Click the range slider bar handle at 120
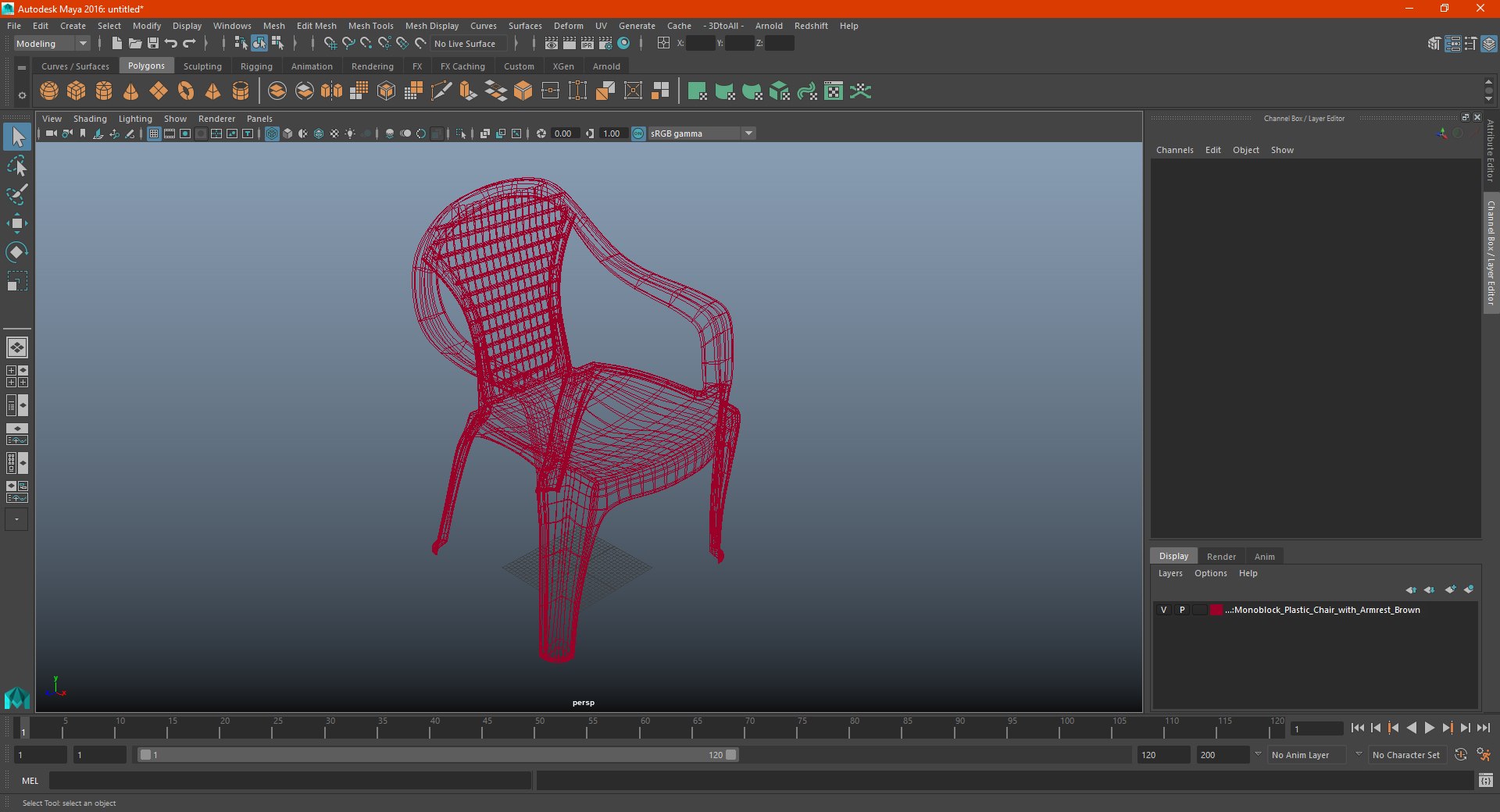 click(731, 755)
